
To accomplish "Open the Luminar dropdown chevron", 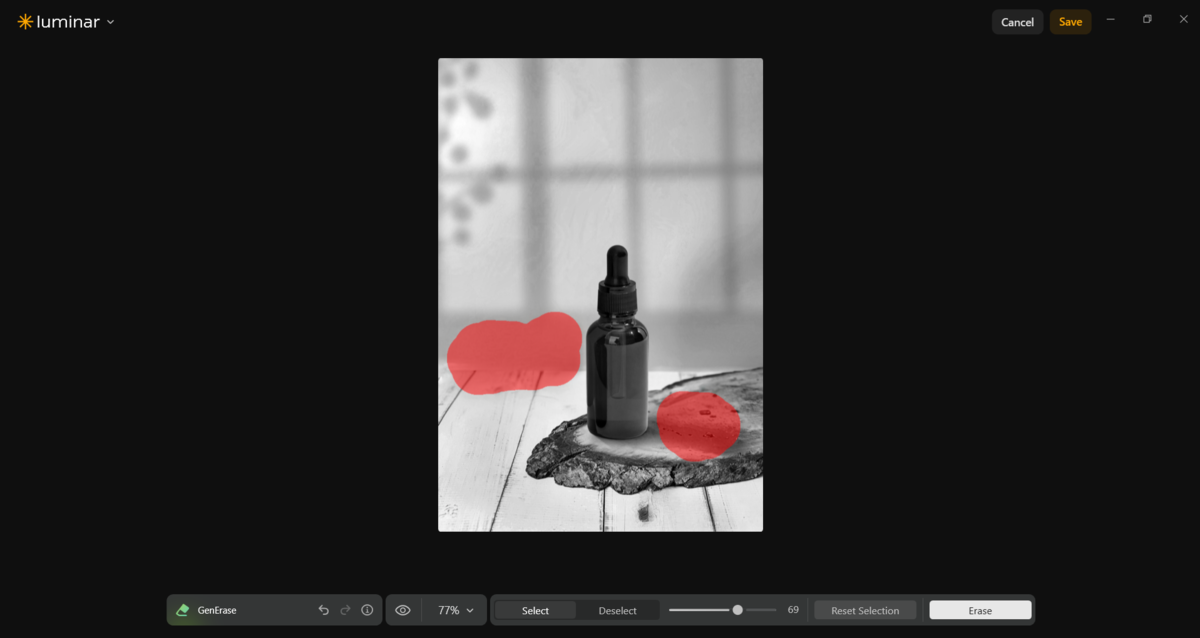I will point(110,22).
